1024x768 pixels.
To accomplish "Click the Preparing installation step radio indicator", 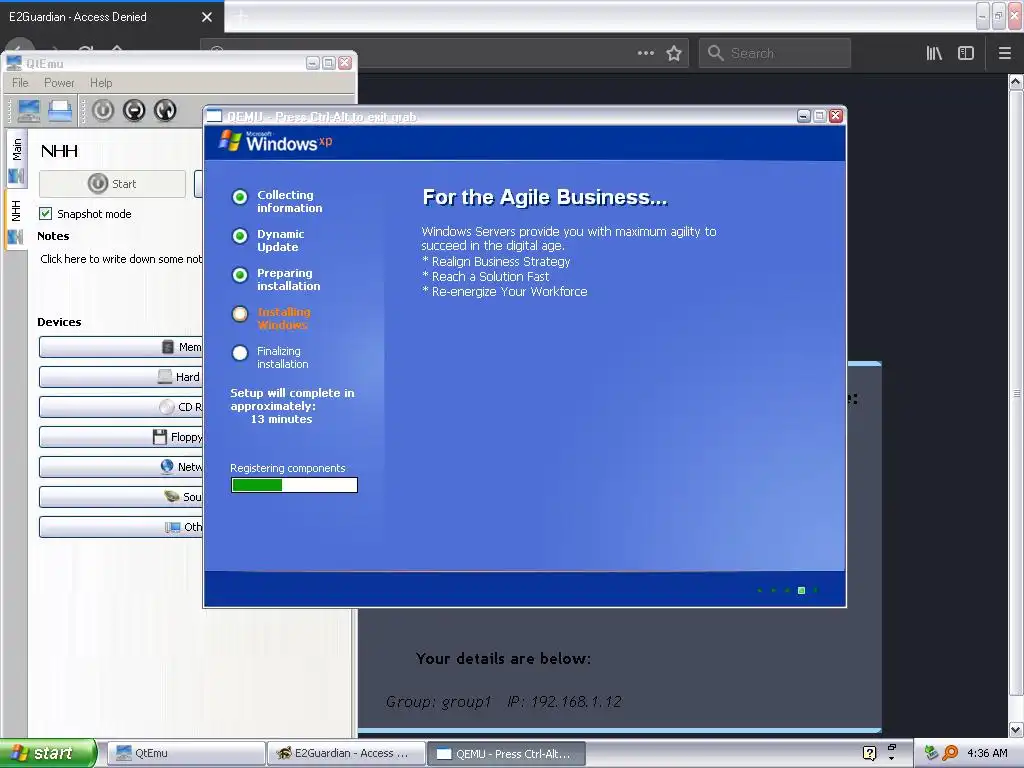I will point(240,275).
